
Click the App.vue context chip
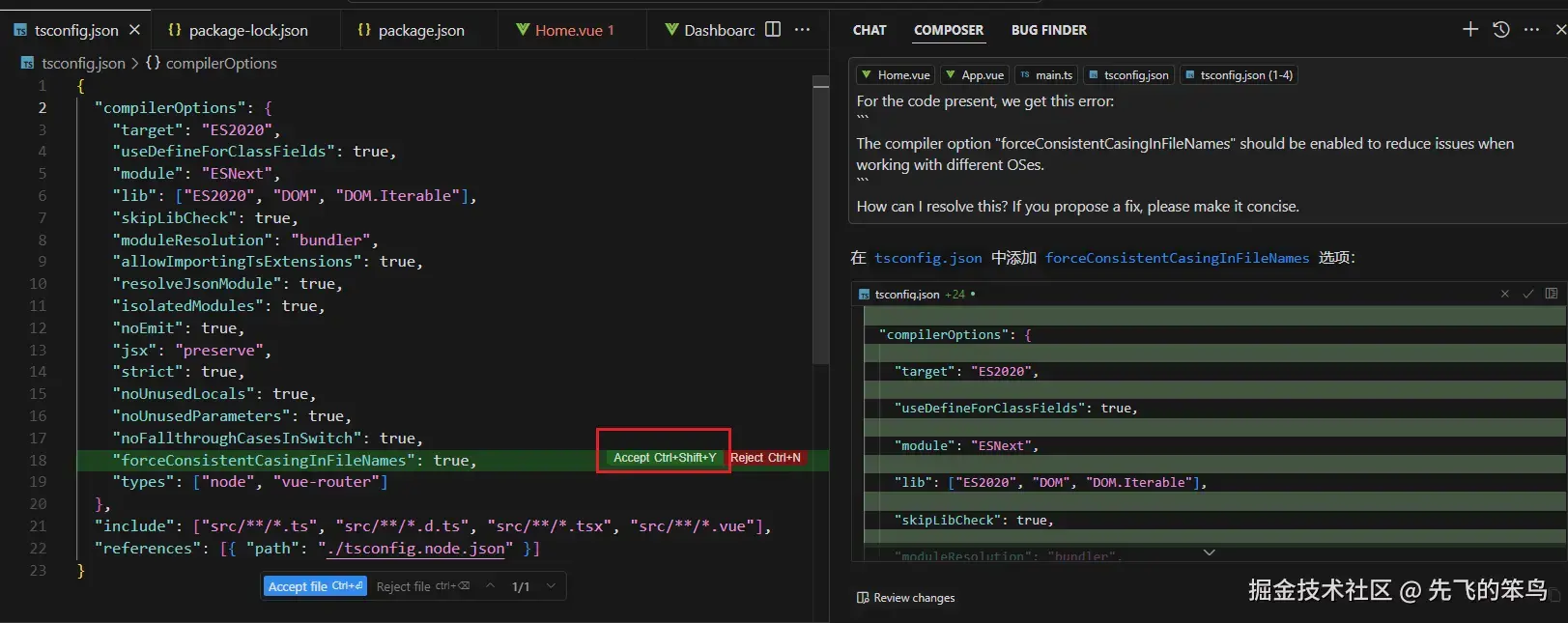(x=975, y=74)
